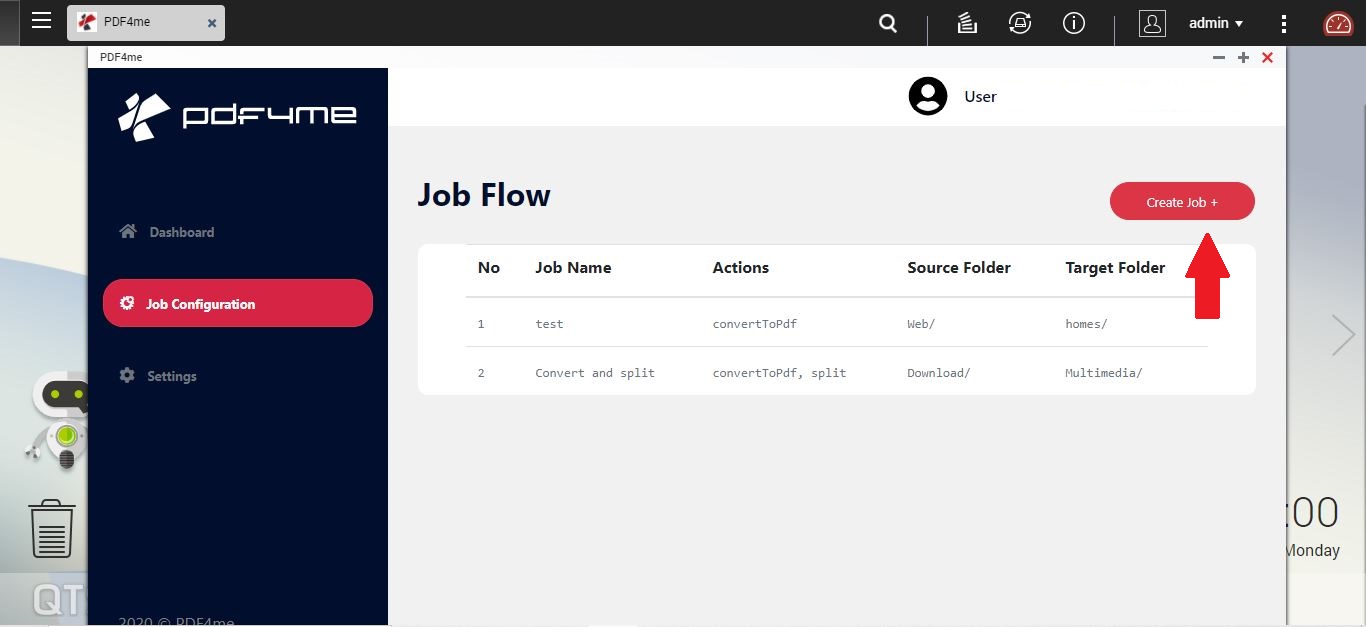The height and width of the screenshot is (627, 1366).
Task: Select the PDF4me tab in the taskbar
Action: coord(146,22)
